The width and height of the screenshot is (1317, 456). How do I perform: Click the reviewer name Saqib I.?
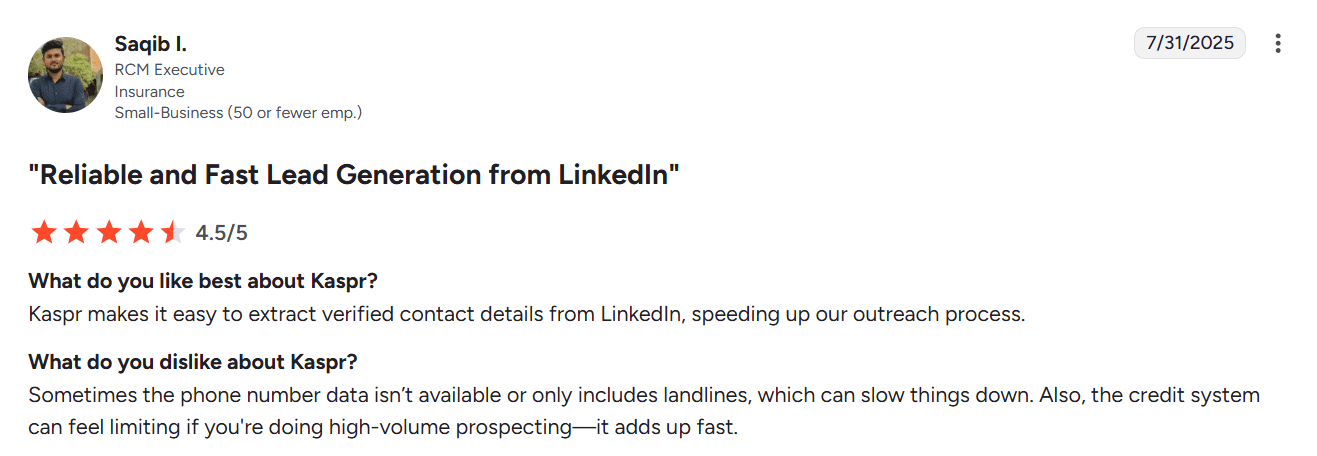point(151,44)
